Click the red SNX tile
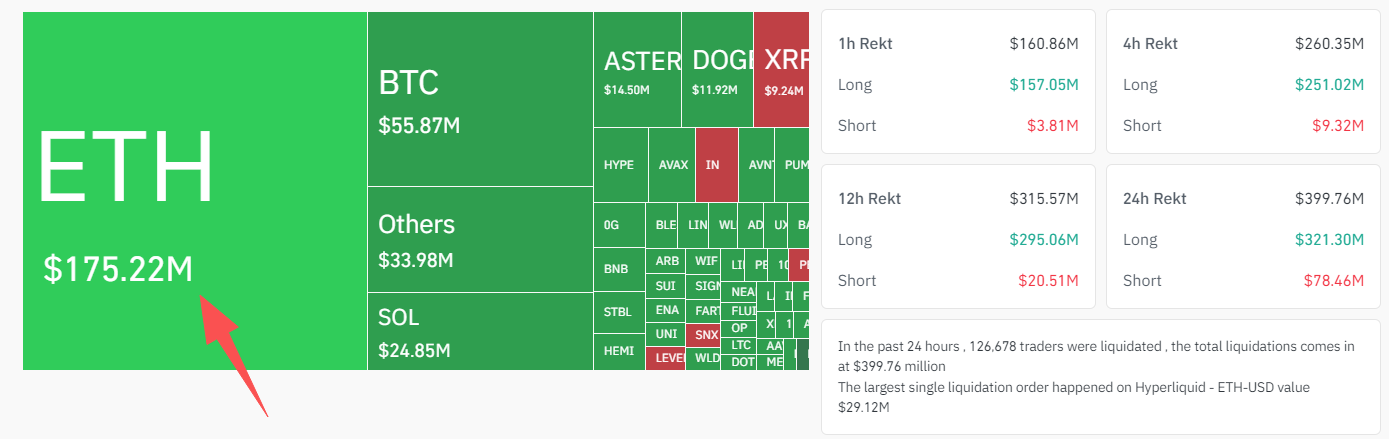 tap(707, 335)
